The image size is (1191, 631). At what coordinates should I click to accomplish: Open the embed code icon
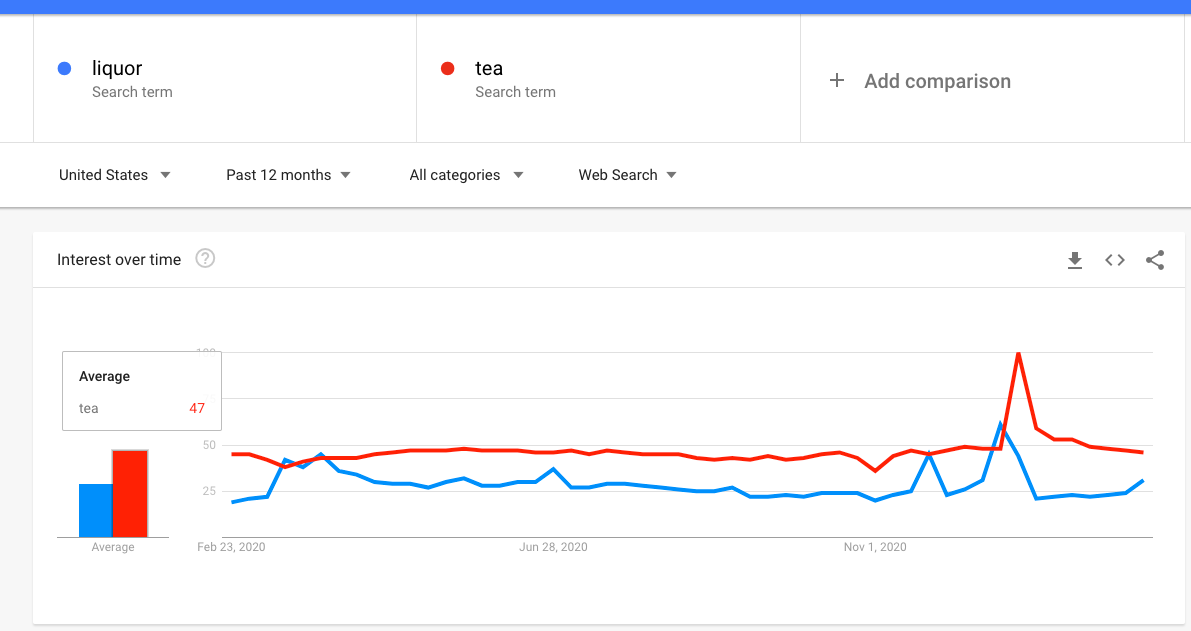click(x=1115, y=260)
